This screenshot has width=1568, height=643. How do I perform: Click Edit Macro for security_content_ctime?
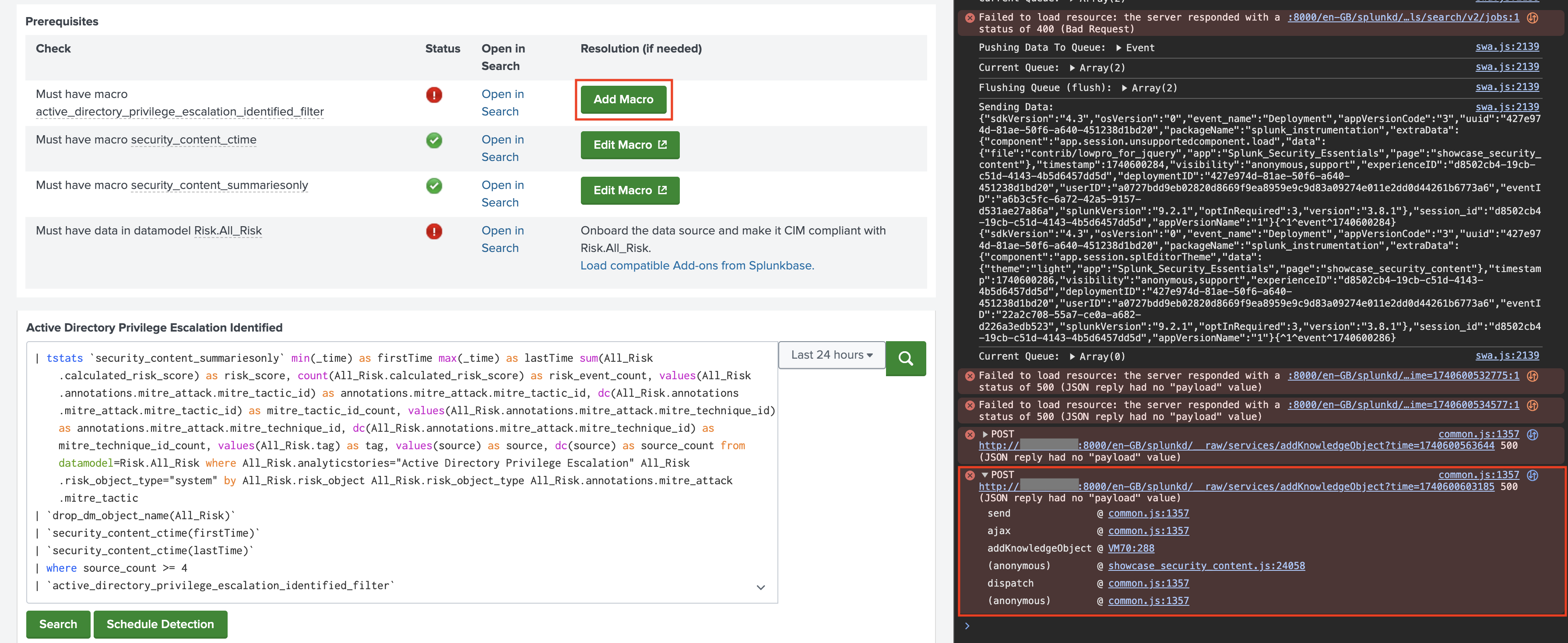629,145
